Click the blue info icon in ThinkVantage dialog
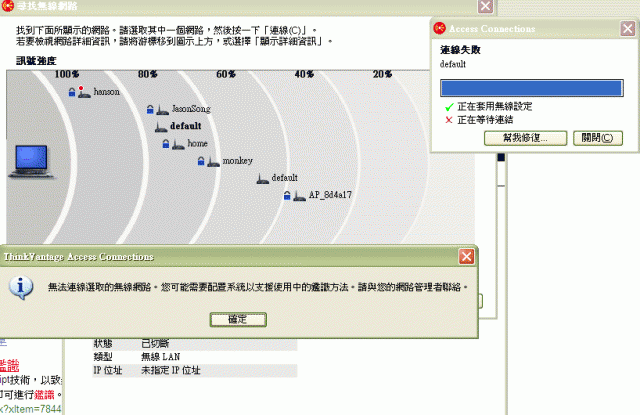640x415 pixels. click(21, 287)
